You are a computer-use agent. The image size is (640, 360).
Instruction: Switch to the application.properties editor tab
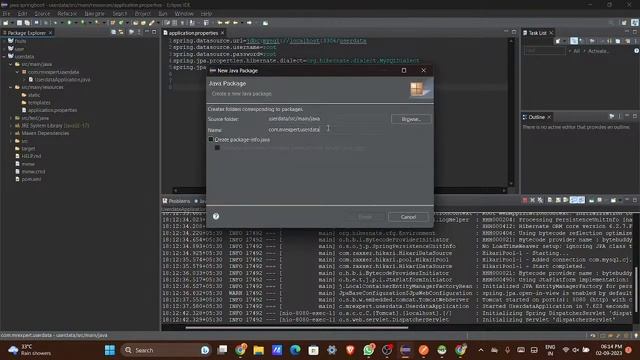pos(193,33)
